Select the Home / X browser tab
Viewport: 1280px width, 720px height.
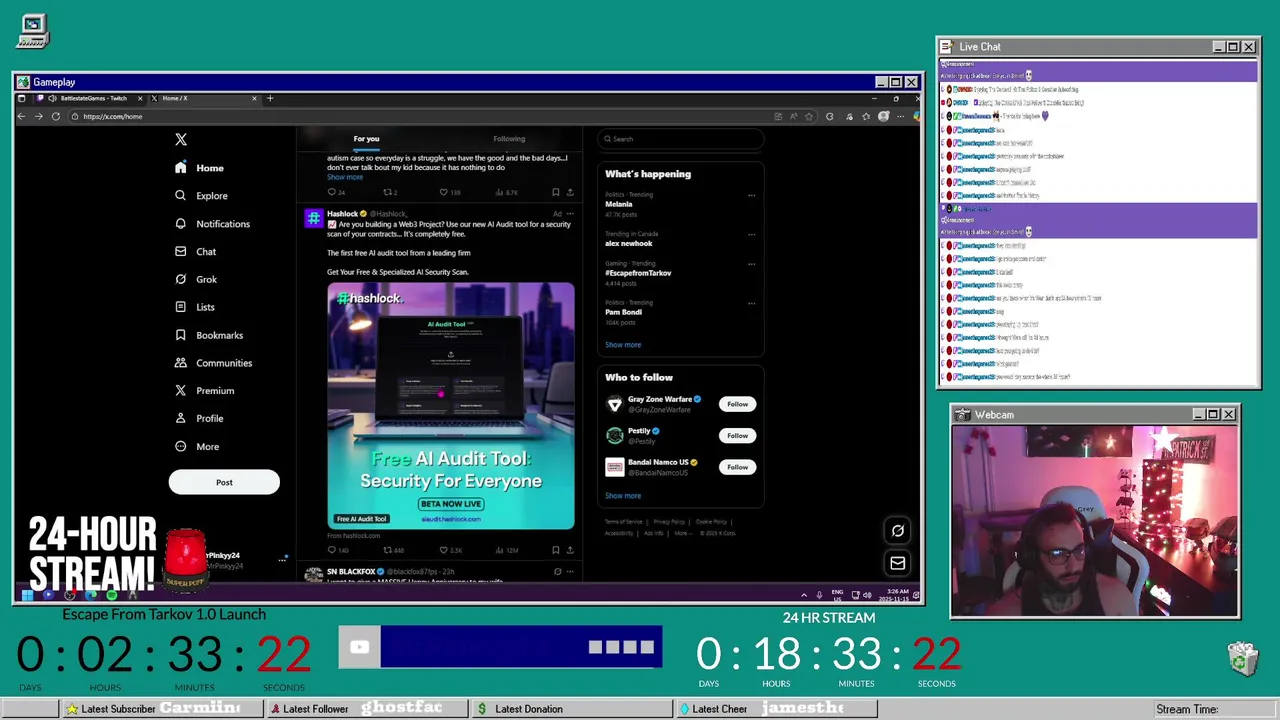205,98
